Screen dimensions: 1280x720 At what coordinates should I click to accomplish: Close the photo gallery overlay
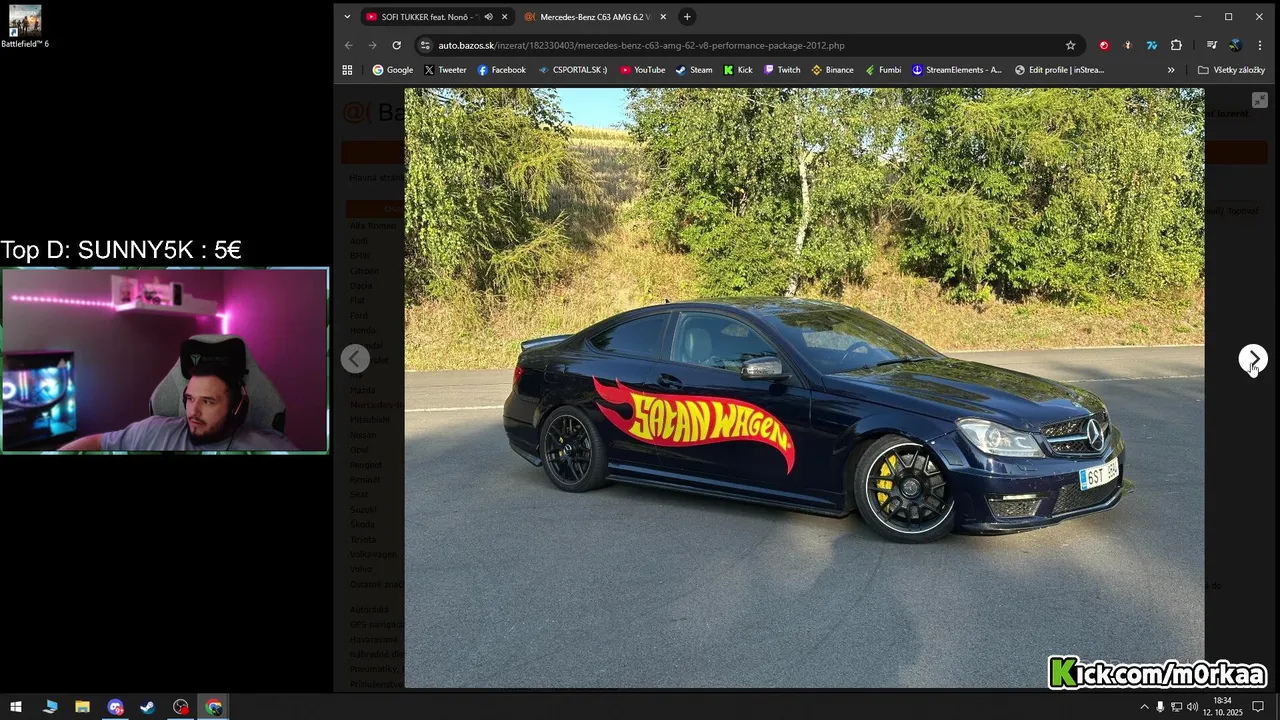coord(1260,100)
